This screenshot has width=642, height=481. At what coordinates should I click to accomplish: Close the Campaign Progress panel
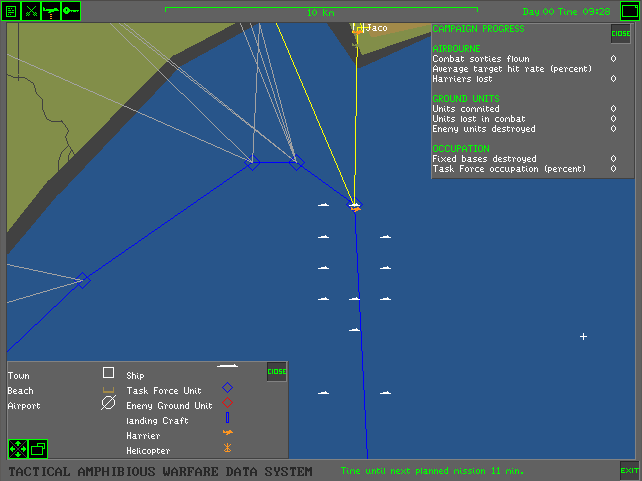[x=621, y=34]
